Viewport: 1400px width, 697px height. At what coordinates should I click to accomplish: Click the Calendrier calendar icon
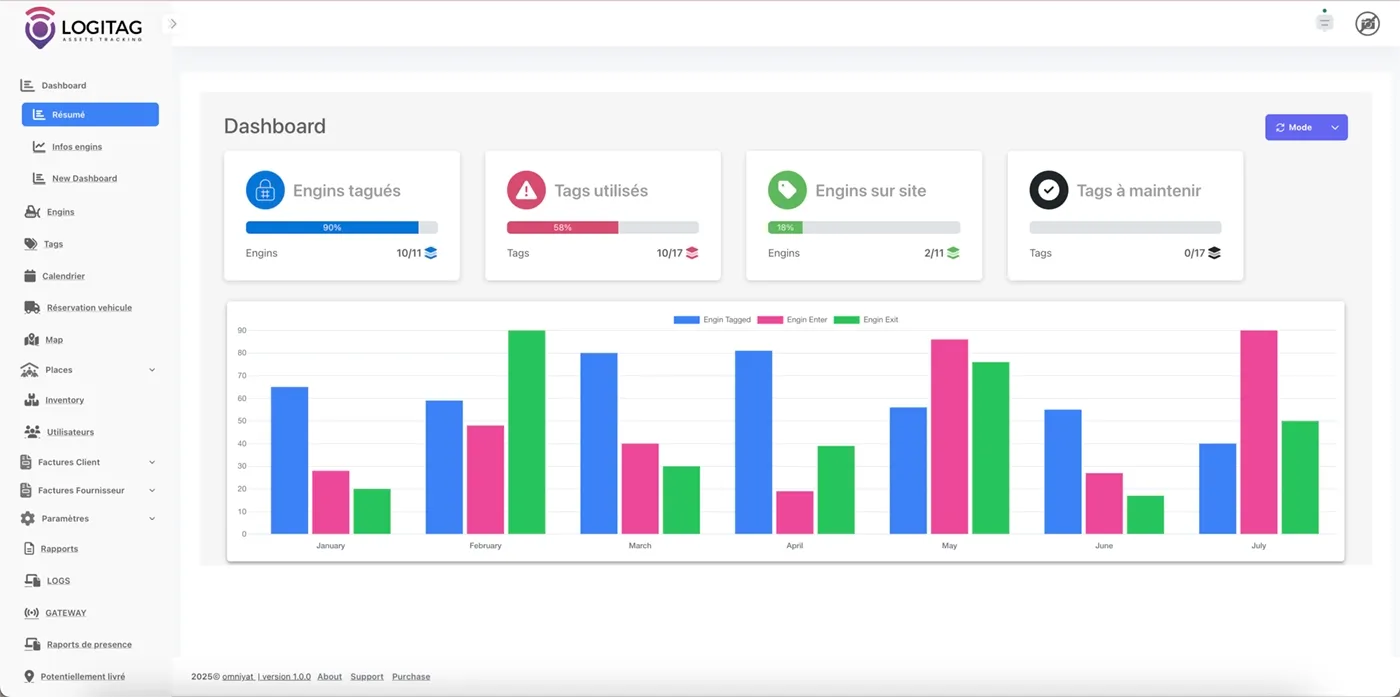(x=29, y=275)
